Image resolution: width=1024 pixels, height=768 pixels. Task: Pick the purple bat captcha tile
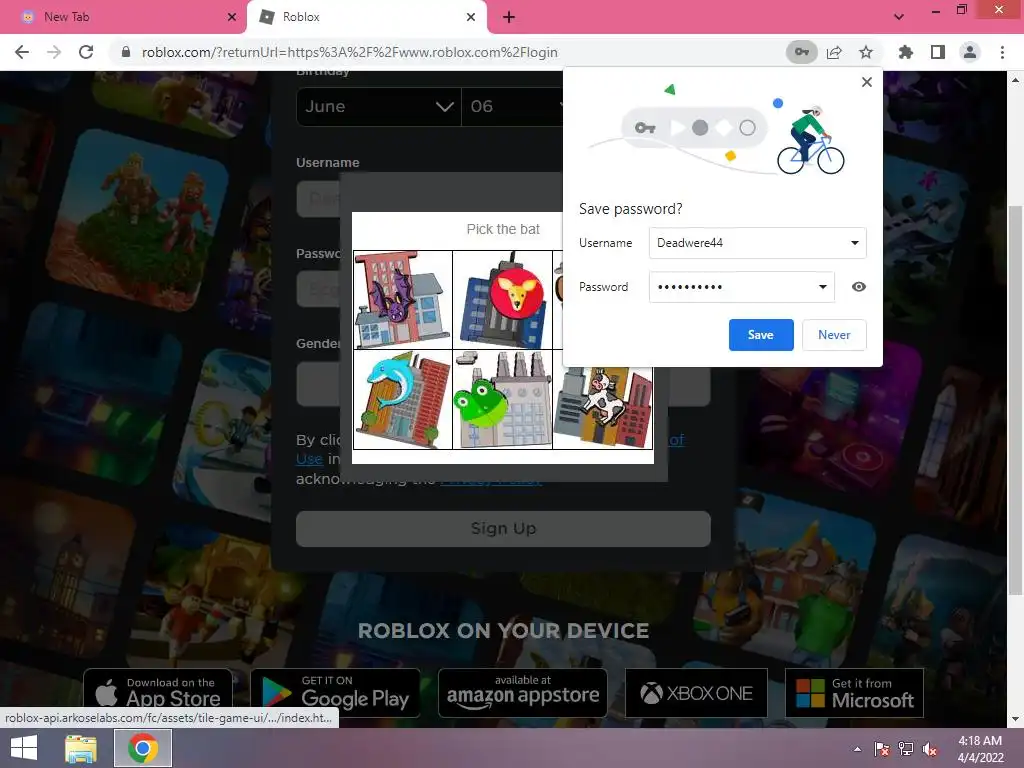point(402,300)
